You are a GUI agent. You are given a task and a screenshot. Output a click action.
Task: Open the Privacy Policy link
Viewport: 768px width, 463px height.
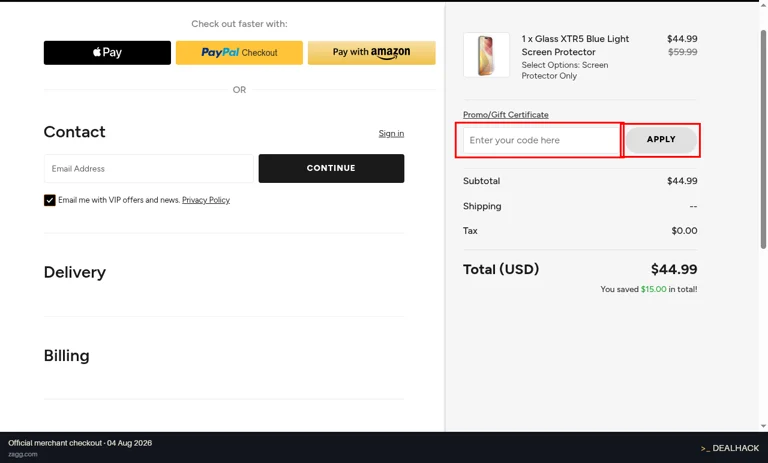click(206, 200)
